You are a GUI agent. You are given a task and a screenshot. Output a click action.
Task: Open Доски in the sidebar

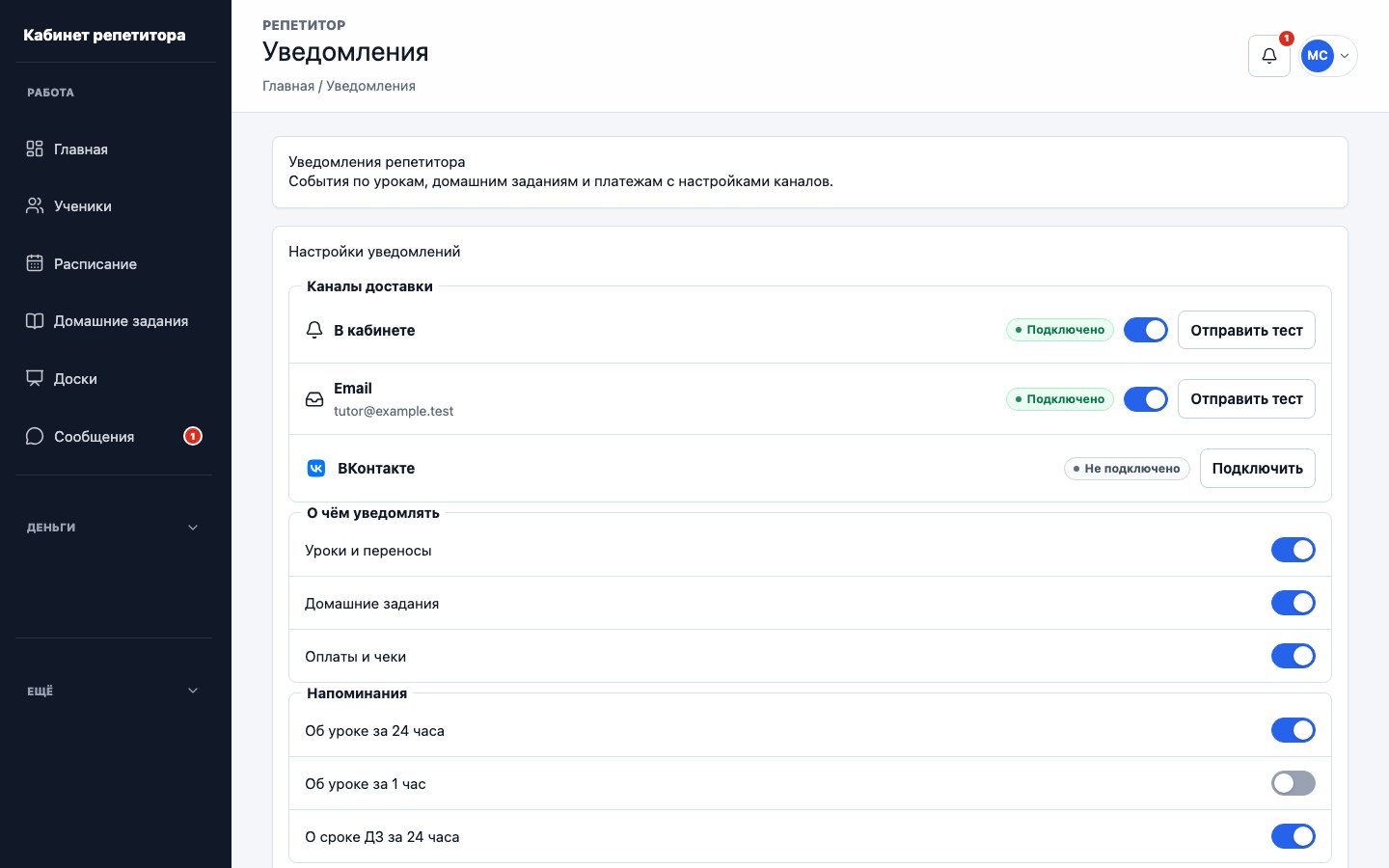(114, 379)
